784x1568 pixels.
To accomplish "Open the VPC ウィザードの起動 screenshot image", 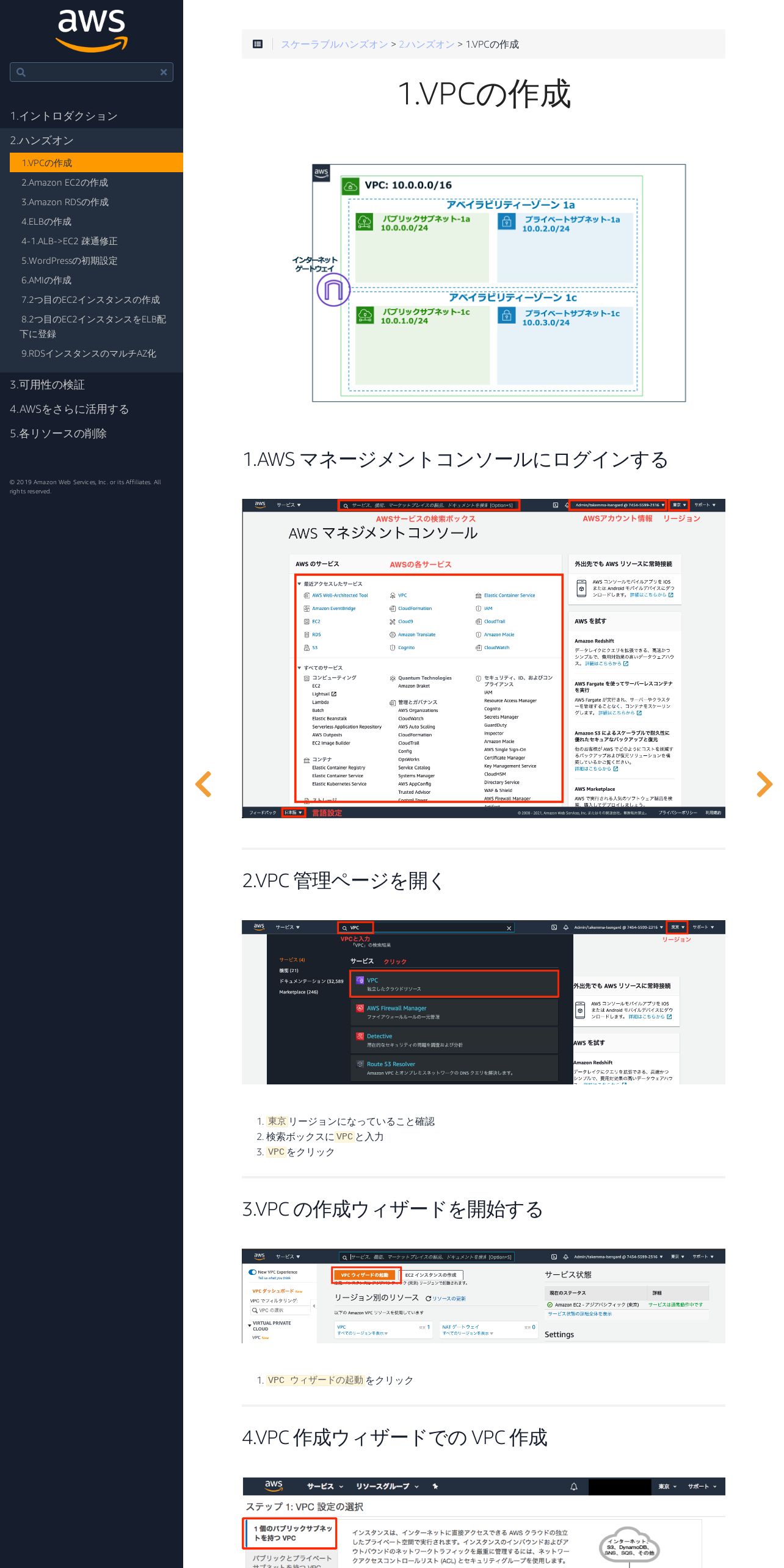I will [x=484, y=1296].
